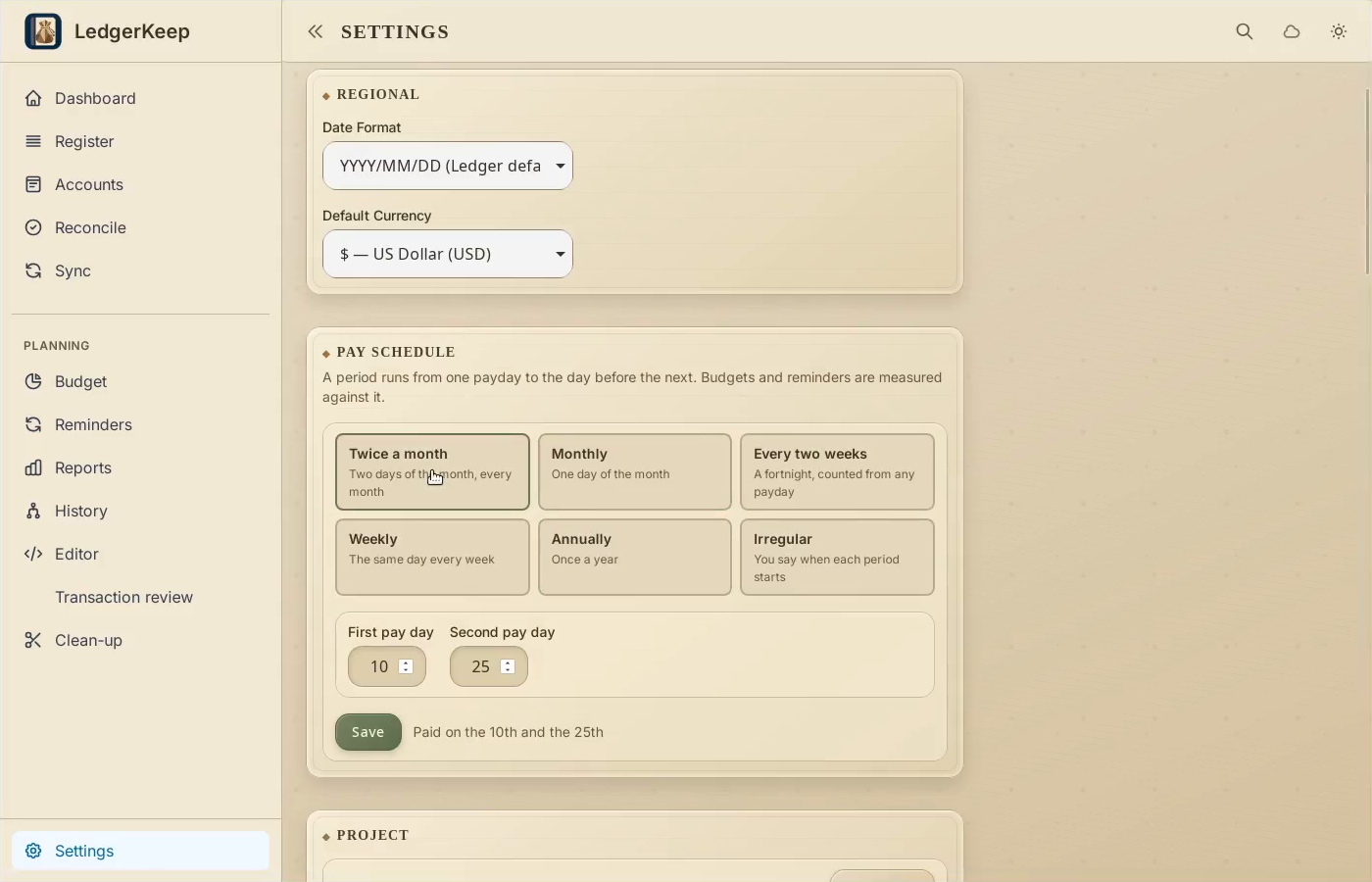Select the Twice a month schedule
1372x882 pixels.
(x=432, y=472)
